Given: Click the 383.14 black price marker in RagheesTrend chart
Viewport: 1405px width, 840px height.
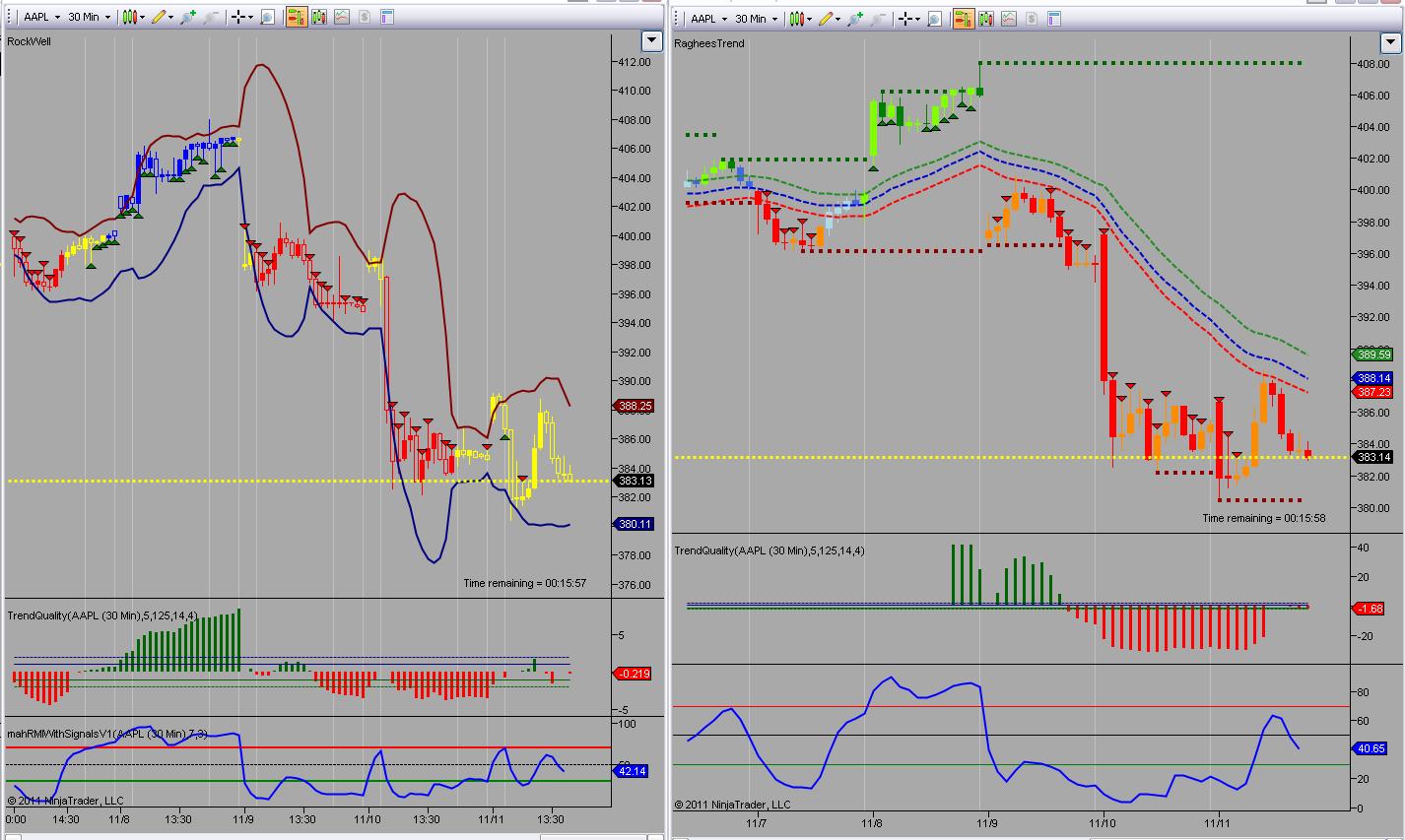Looking at the screenshot, I should coord(1373,457).
